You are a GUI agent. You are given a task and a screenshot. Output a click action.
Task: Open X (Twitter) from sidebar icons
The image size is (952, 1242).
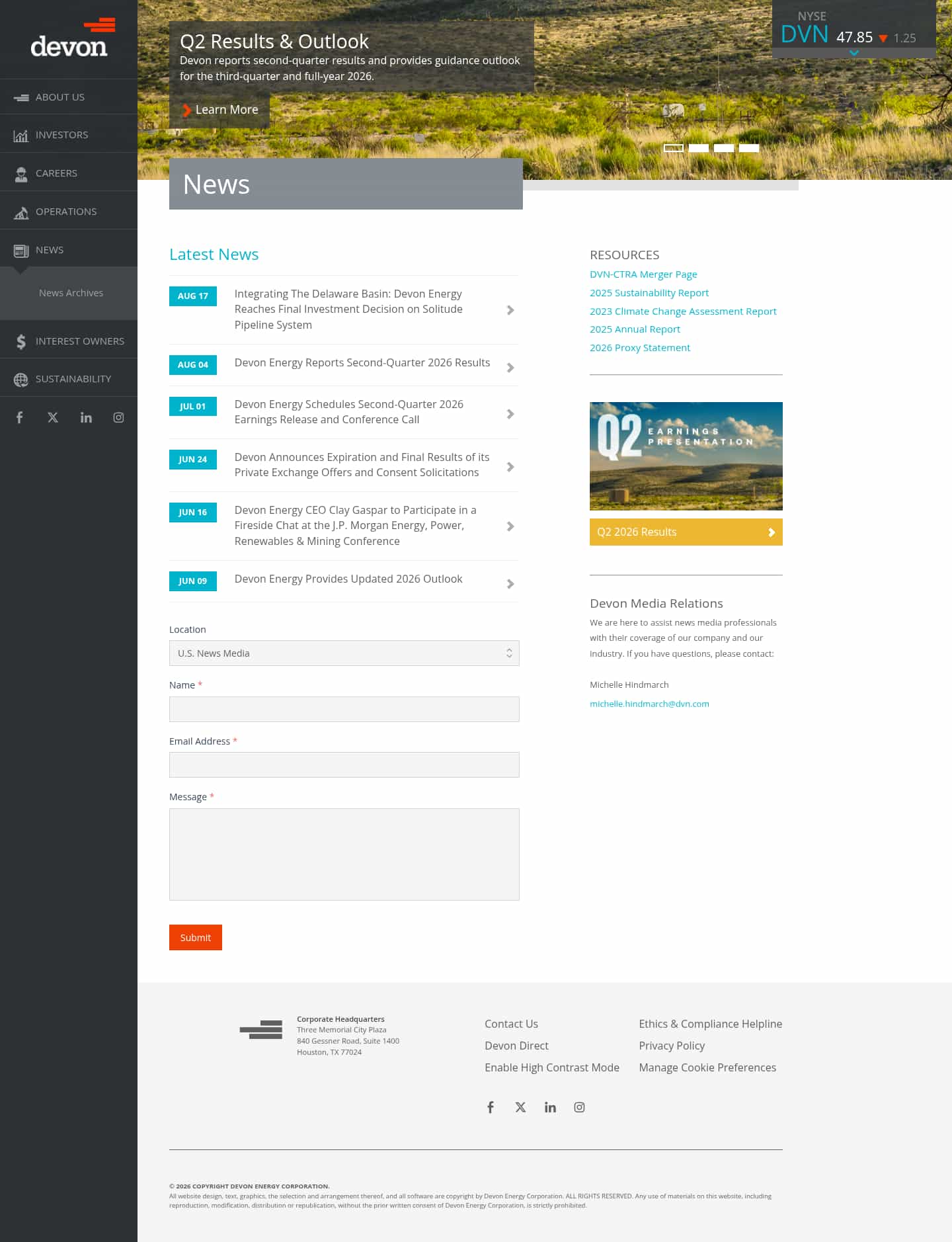(x=53, y=417)
